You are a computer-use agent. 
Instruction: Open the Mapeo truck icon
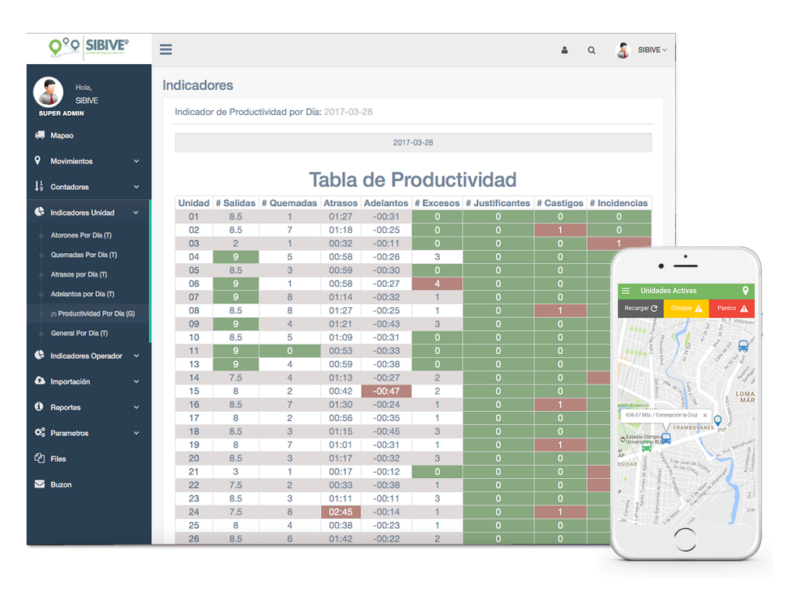pos(40,135)
